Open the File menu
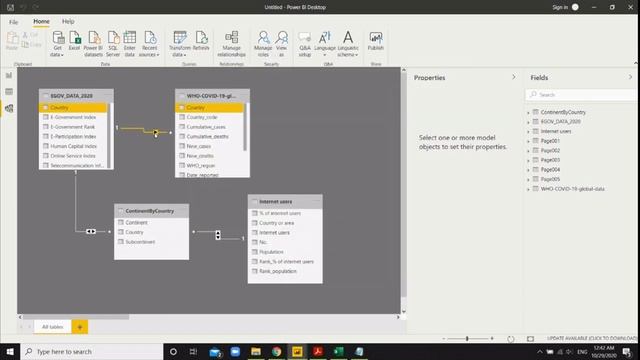 (x=13, y=22)
